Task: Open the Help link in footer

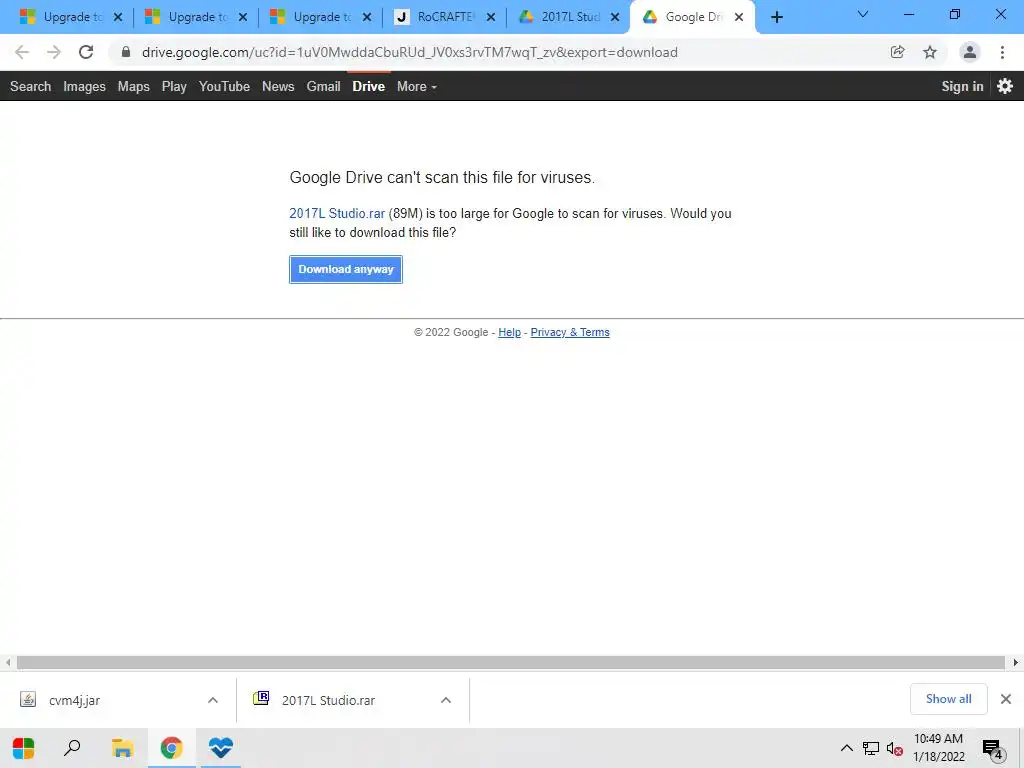Action: (x=509, y=332)
